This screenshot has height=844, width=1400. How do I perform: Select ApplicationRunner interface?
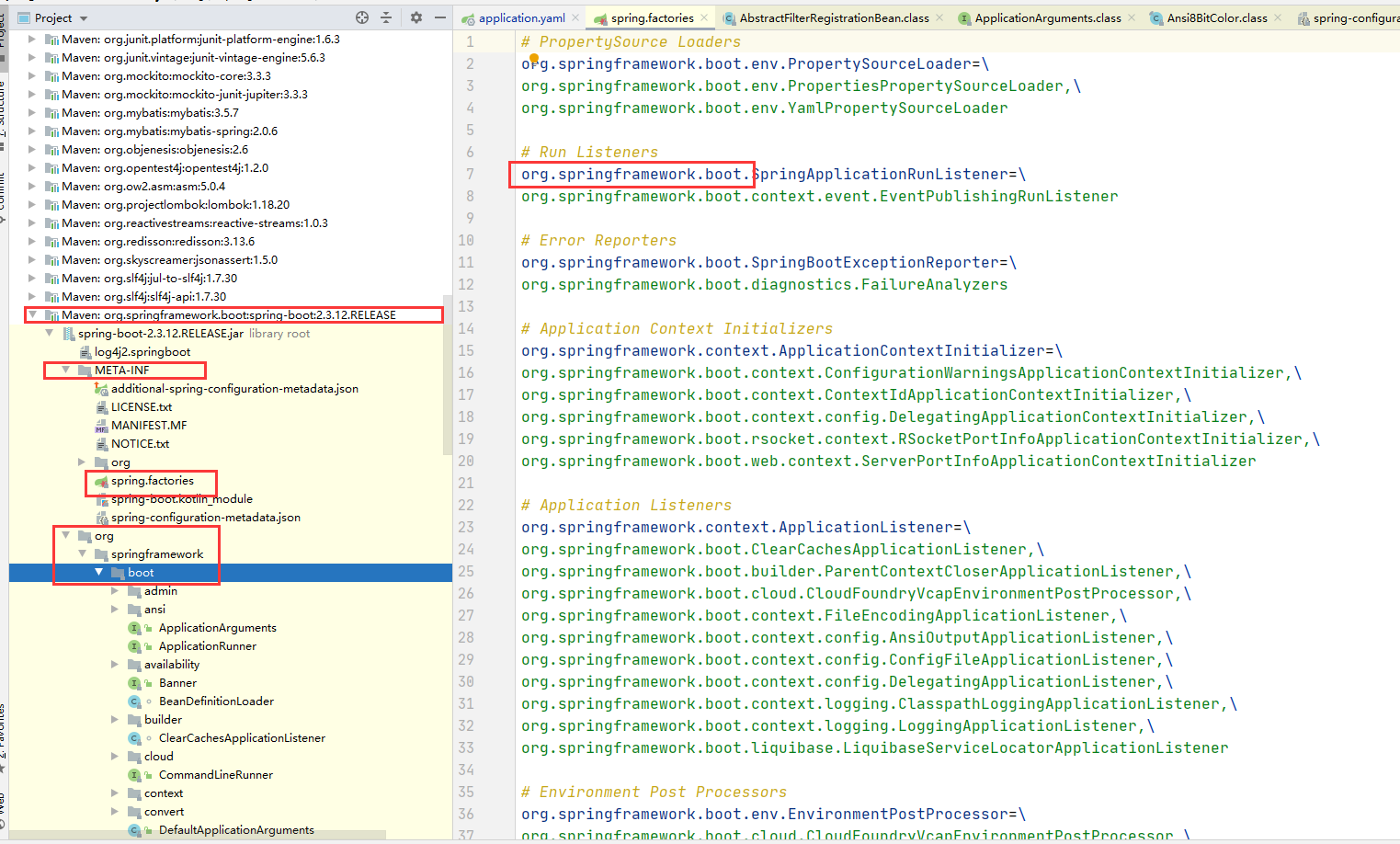pos(207,645)
